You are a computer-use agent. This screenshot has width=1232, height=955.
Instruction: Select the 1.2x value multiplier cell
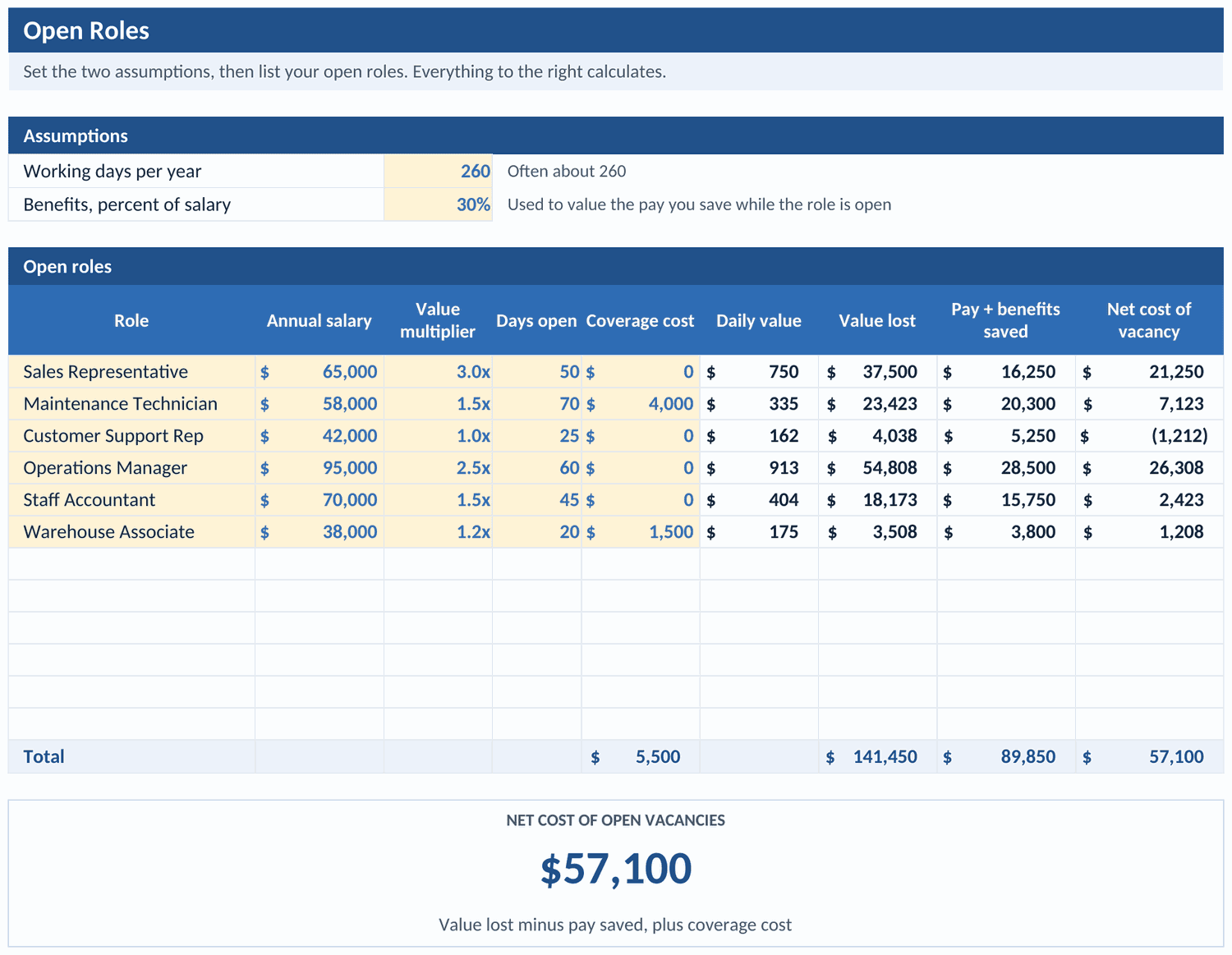click(x=438, y=531)
